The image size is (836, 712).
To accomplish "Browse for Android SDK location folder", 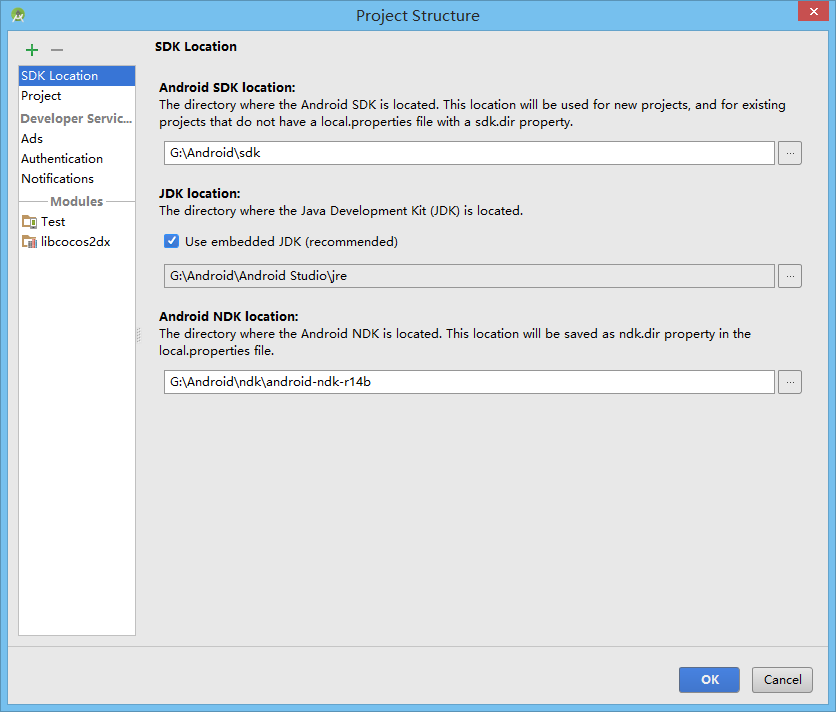I will point(790,153).
